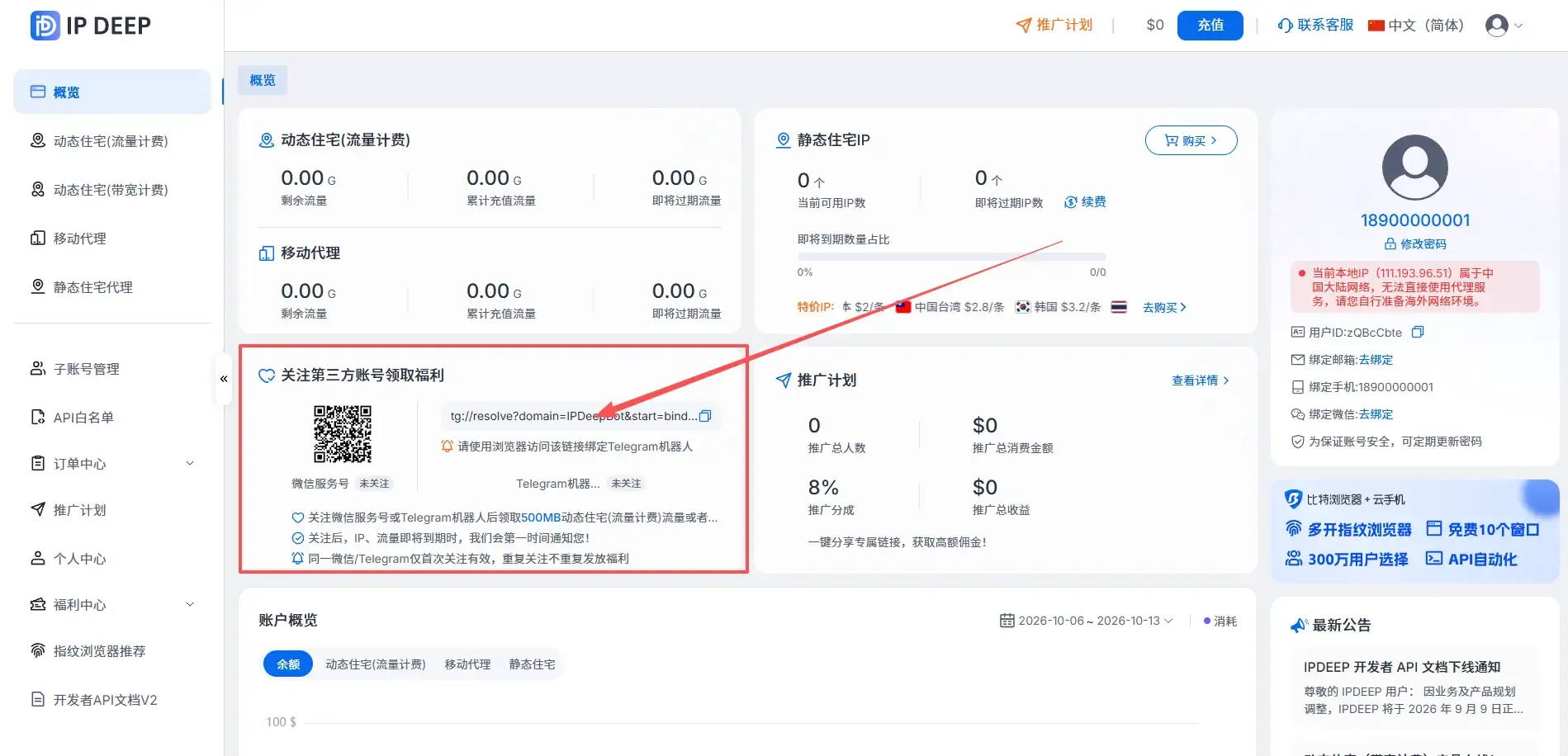
Task: Click the 韩国 flag icon
Action: (x=1022, y=307)
